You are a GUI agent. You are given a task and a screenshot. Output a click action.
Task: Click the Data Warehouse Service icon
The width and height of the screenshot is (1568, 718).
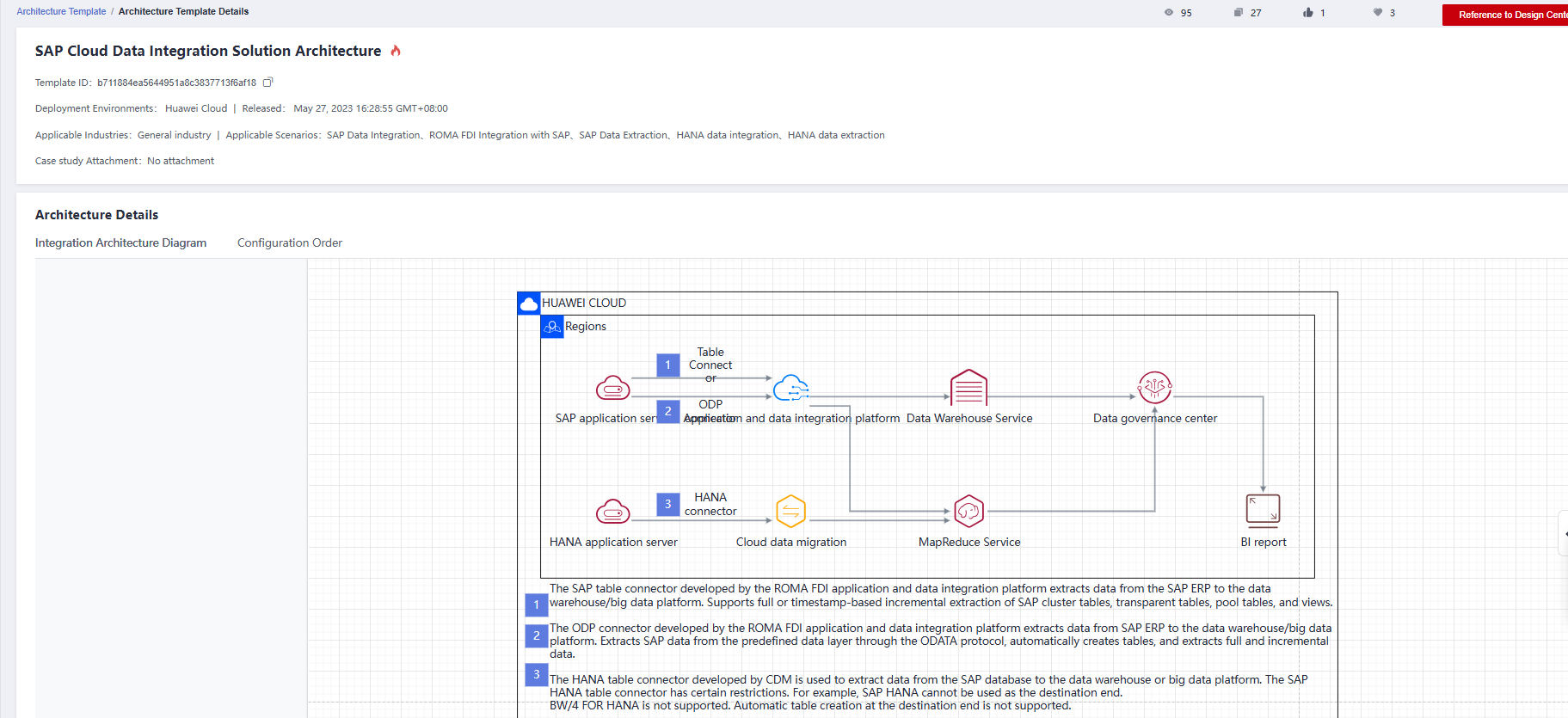(968, 388)
